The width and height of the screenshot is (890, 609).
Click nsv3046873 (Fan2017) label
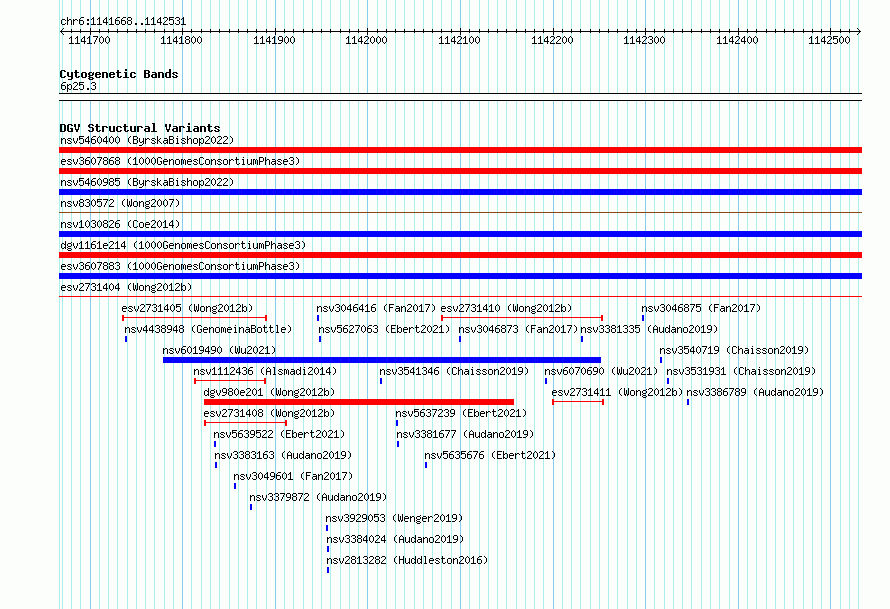[x=518, y=329]
